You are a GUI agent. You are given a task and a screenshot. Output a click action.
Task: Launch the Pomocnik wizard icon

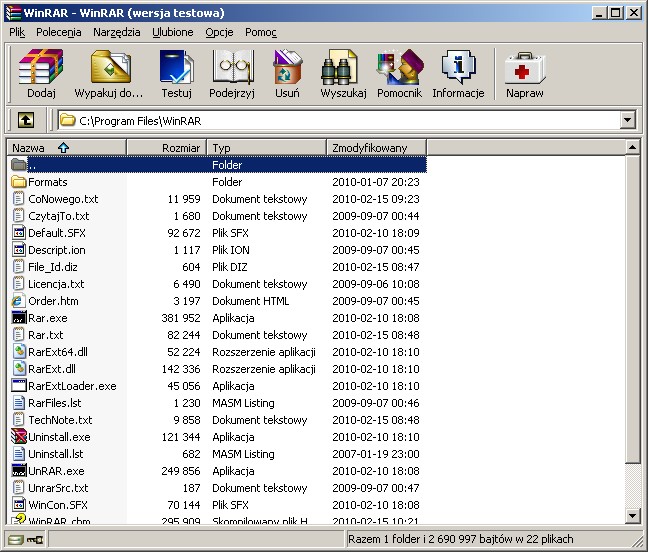pos(400,67)
